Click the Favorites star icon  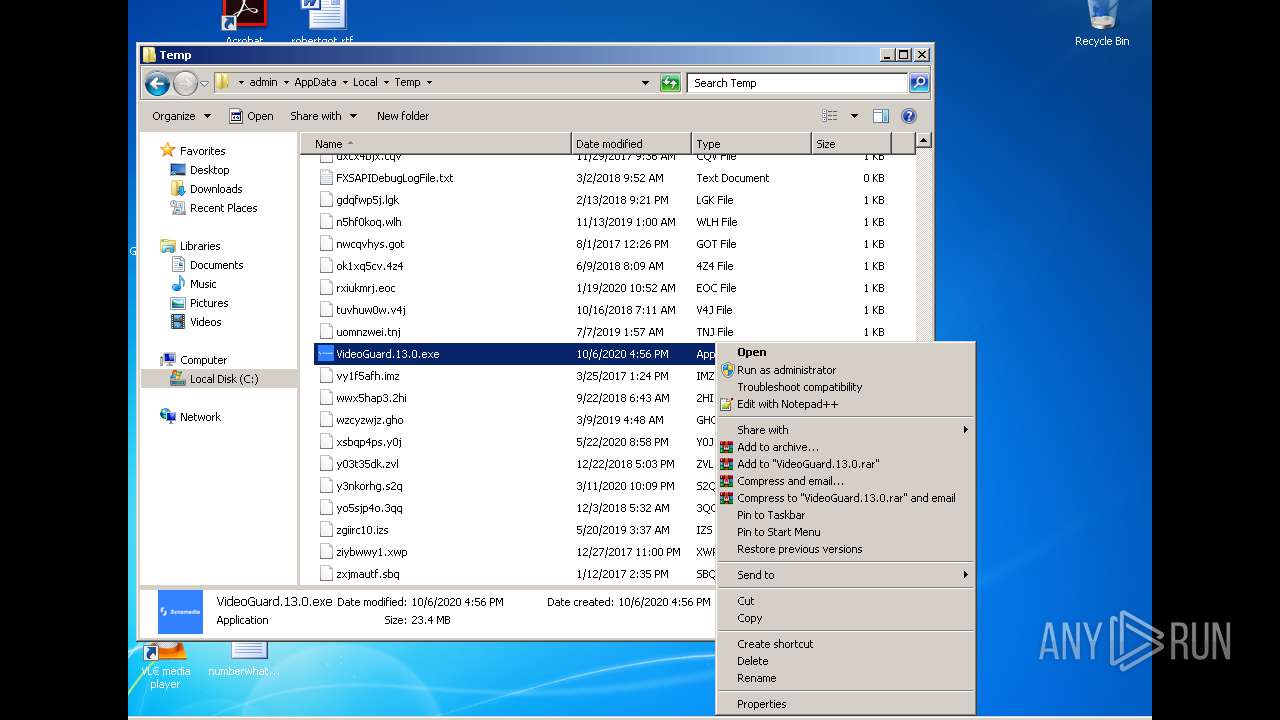coord(167,150)
